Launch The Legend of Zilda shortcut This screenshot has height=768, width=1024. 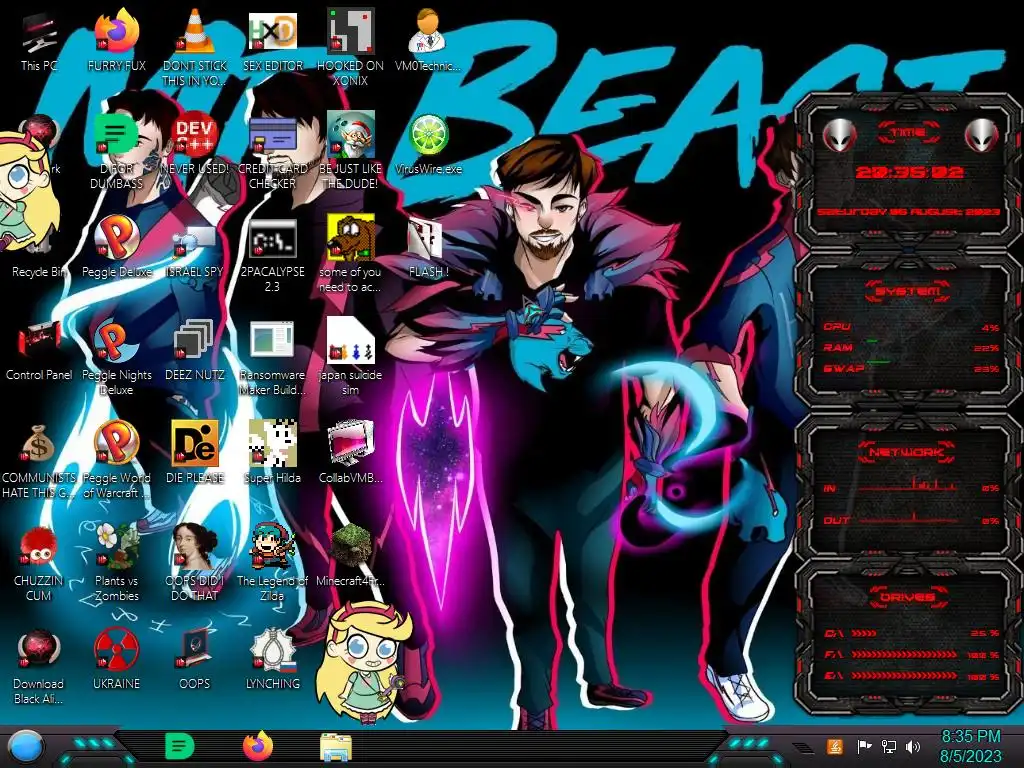(x=272, y=547)
